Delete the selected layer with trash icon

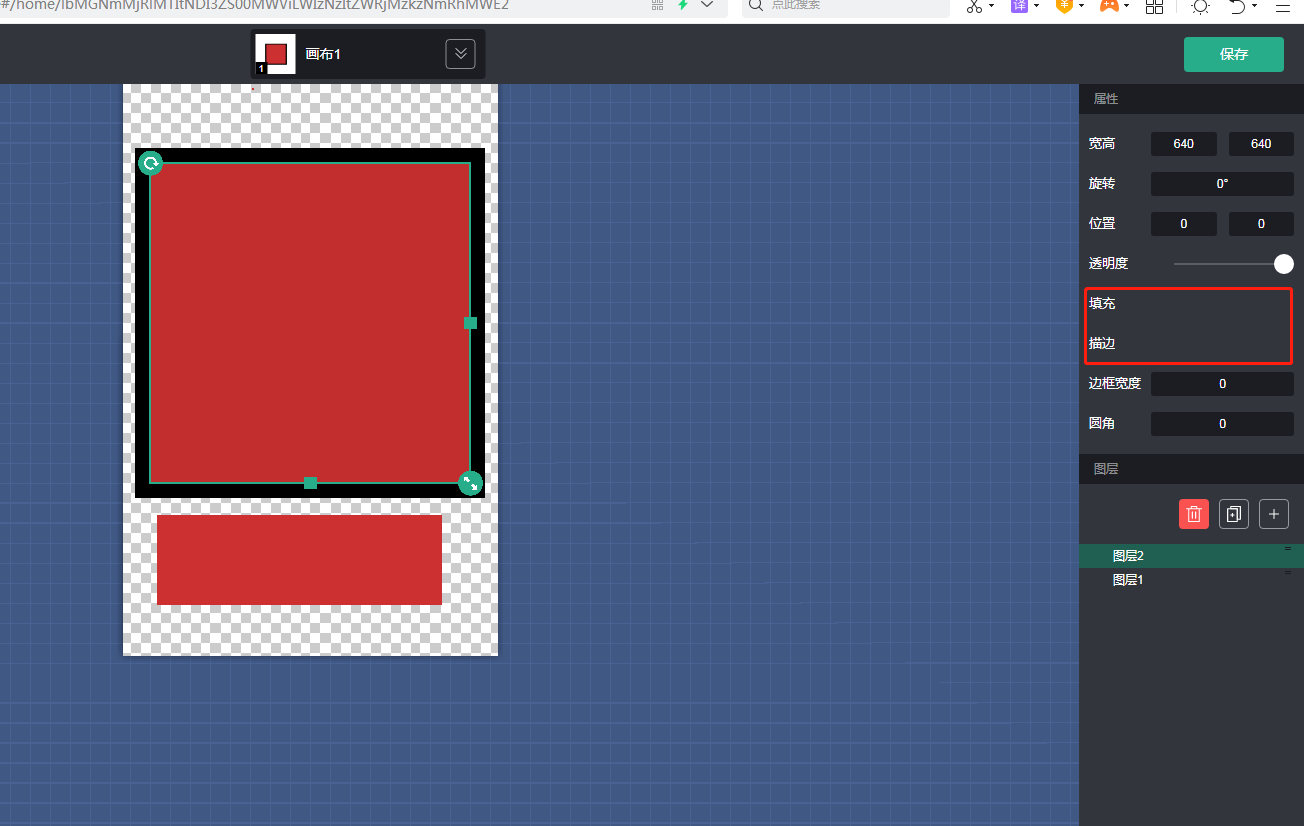(x=1193, y=514)
